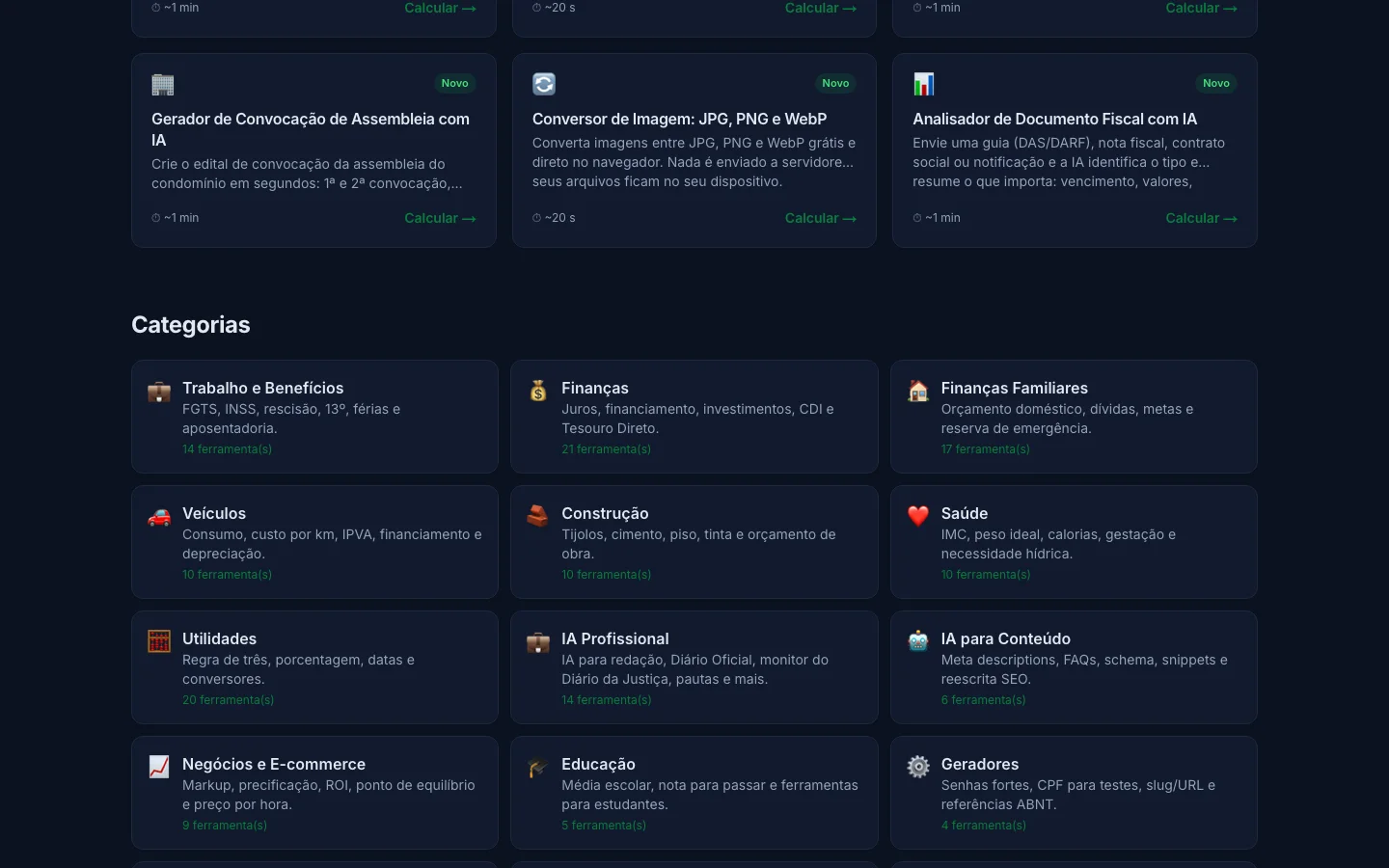The height and width of the screenshot is (868, 1389).
Task: Click the '6 ferramenta(s)' count under IA para Conteúdo
Action: click(983, 700)
